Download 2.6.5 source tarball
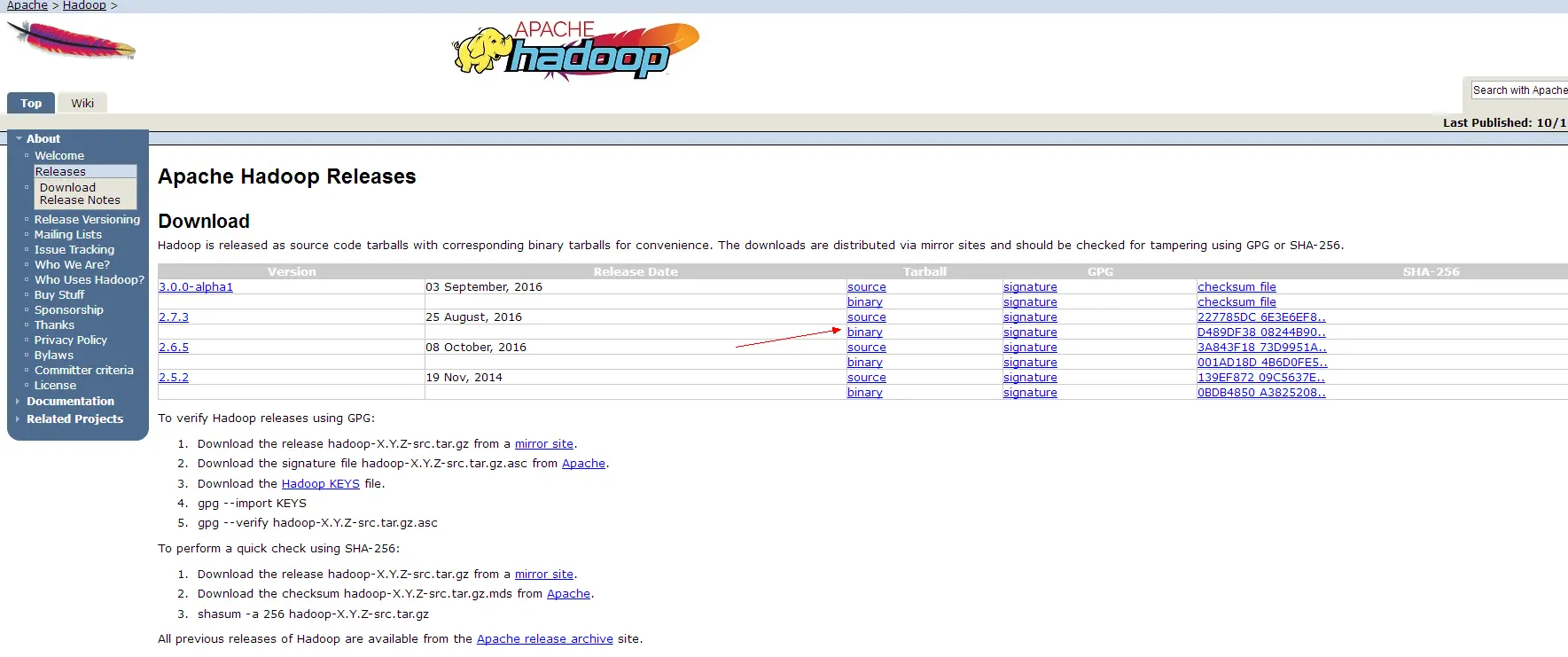Image resolution: width=1568 pixels, height=657 pixels. tap(867, 348)
